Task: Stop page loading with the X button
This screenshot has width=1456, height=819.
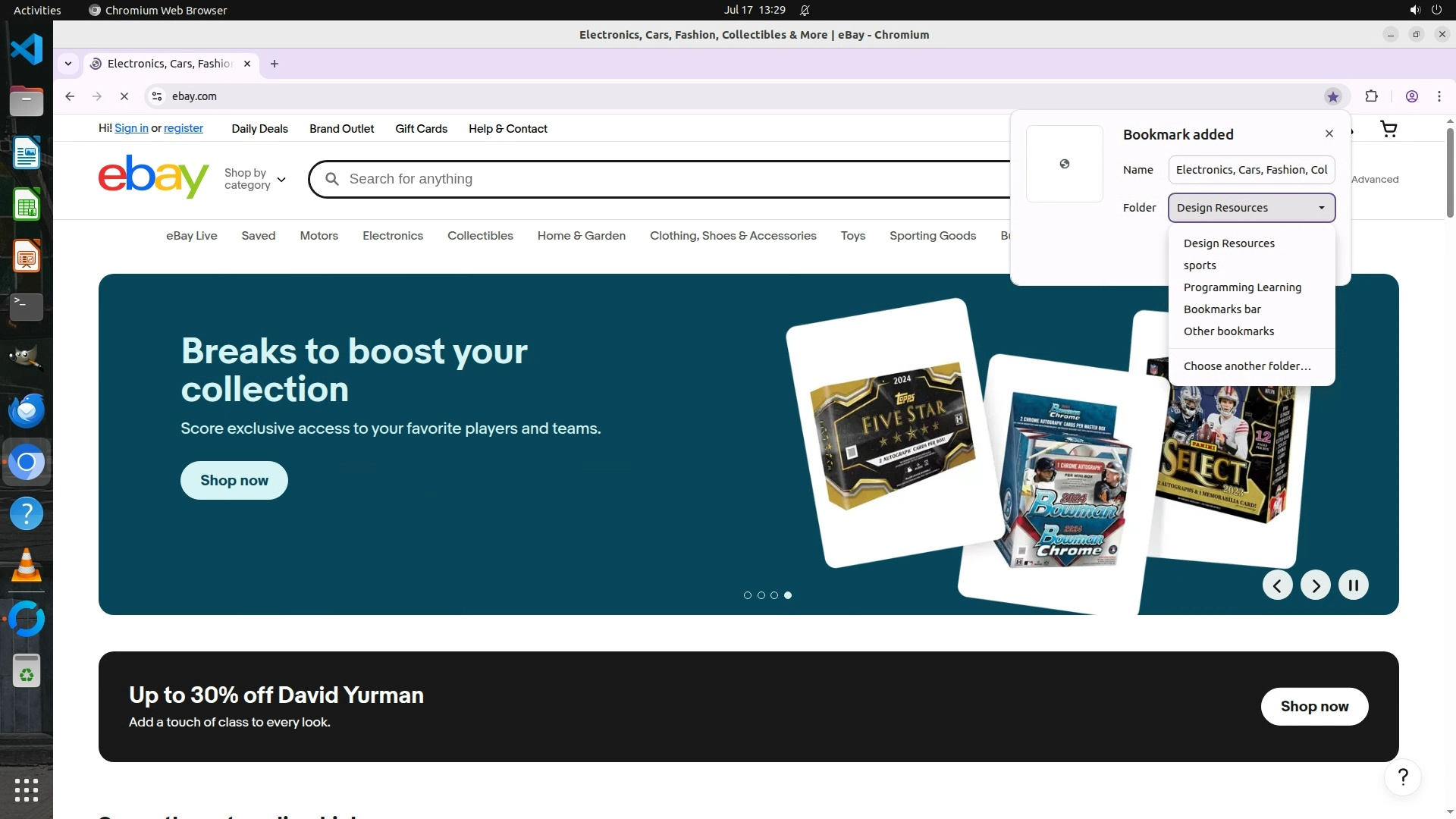Action: [x=124, y=96]
